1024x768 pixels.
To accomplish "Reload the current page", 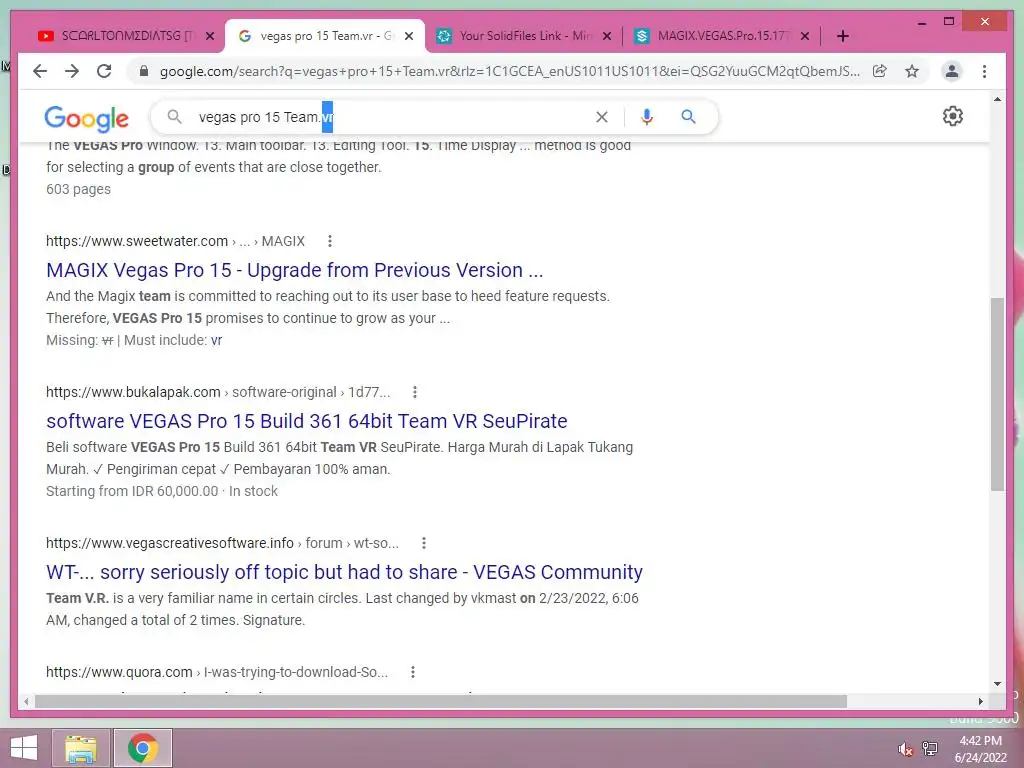I will (104, 71).
